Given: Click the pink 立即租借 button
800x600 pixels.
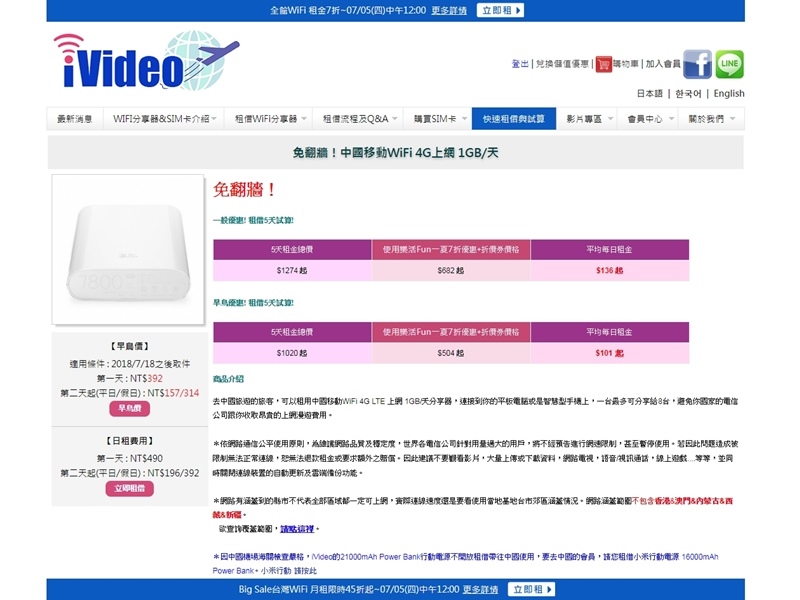Looking at the screenshot, I should [130, 489].
